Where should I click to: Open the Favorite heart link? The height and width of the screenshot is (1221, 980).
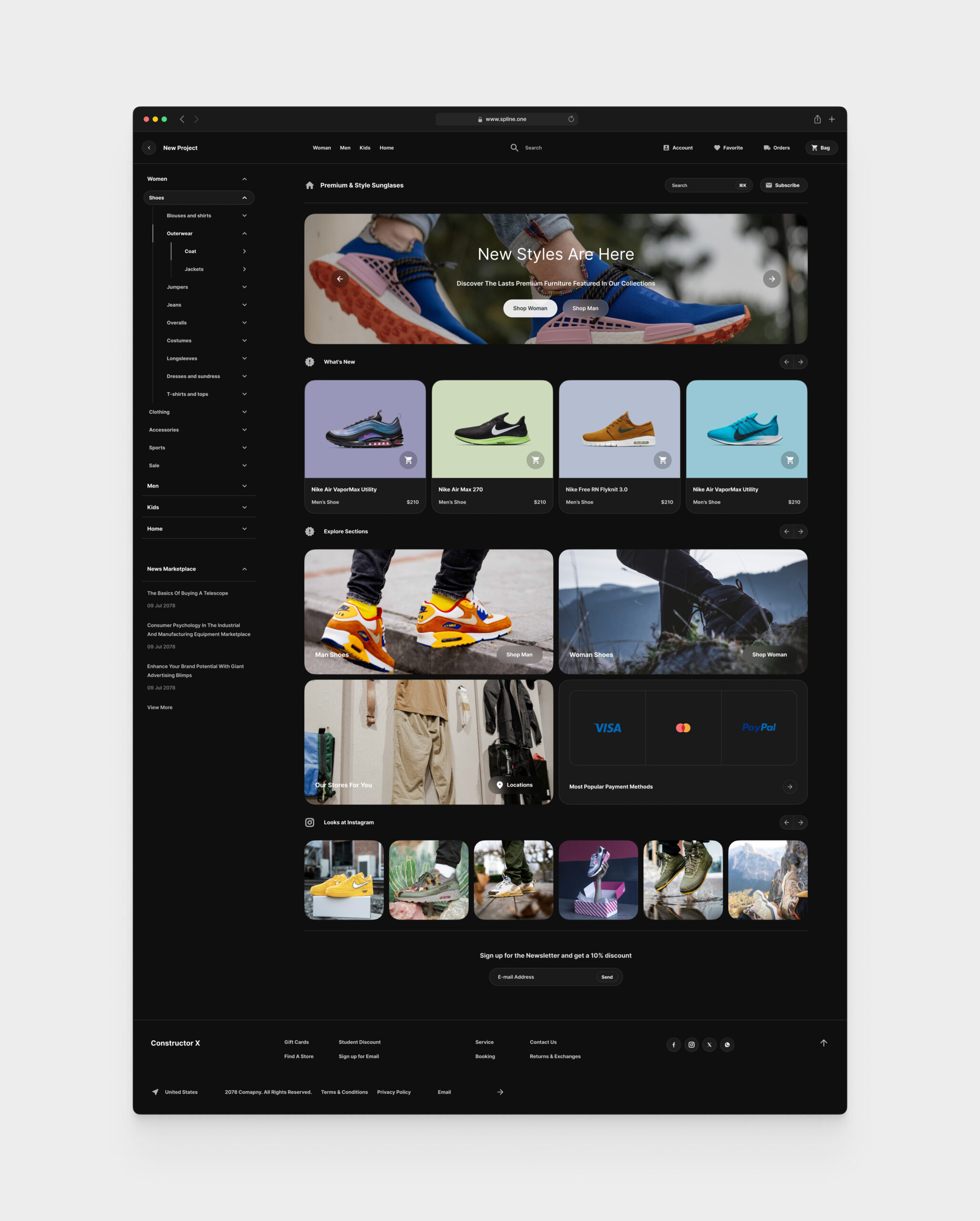(x=728, y=148)
